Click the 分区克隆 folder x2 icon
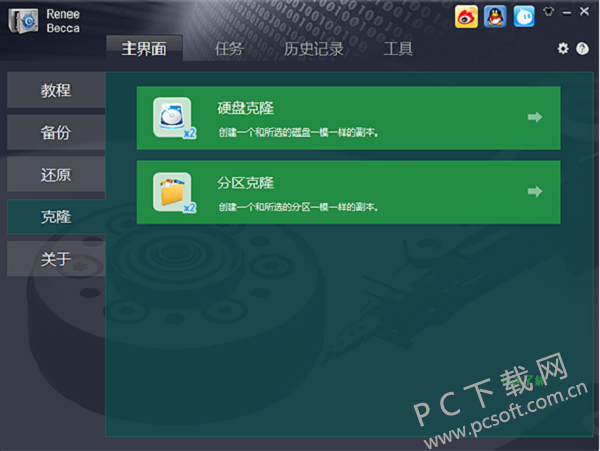This screenshot has height=451, width=600. [174, 192]
